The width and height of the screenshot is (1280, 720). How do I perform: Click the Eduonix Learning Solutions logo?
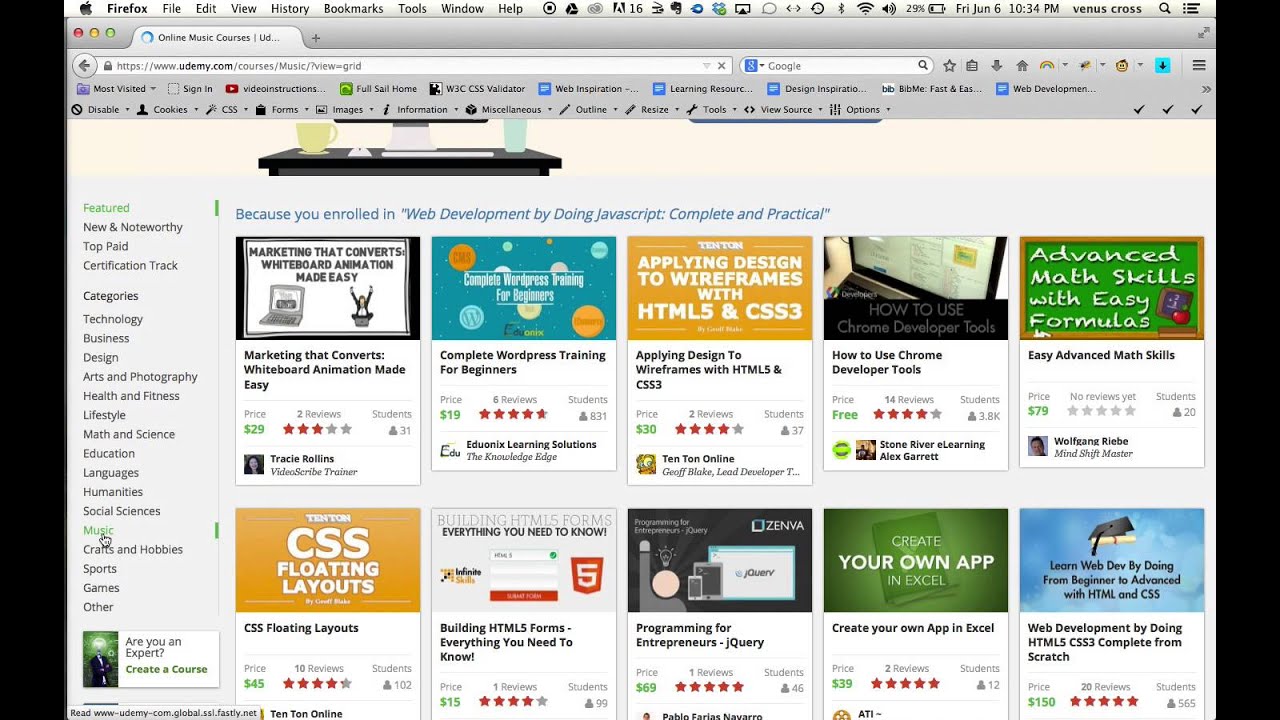[x=450, y=450]
